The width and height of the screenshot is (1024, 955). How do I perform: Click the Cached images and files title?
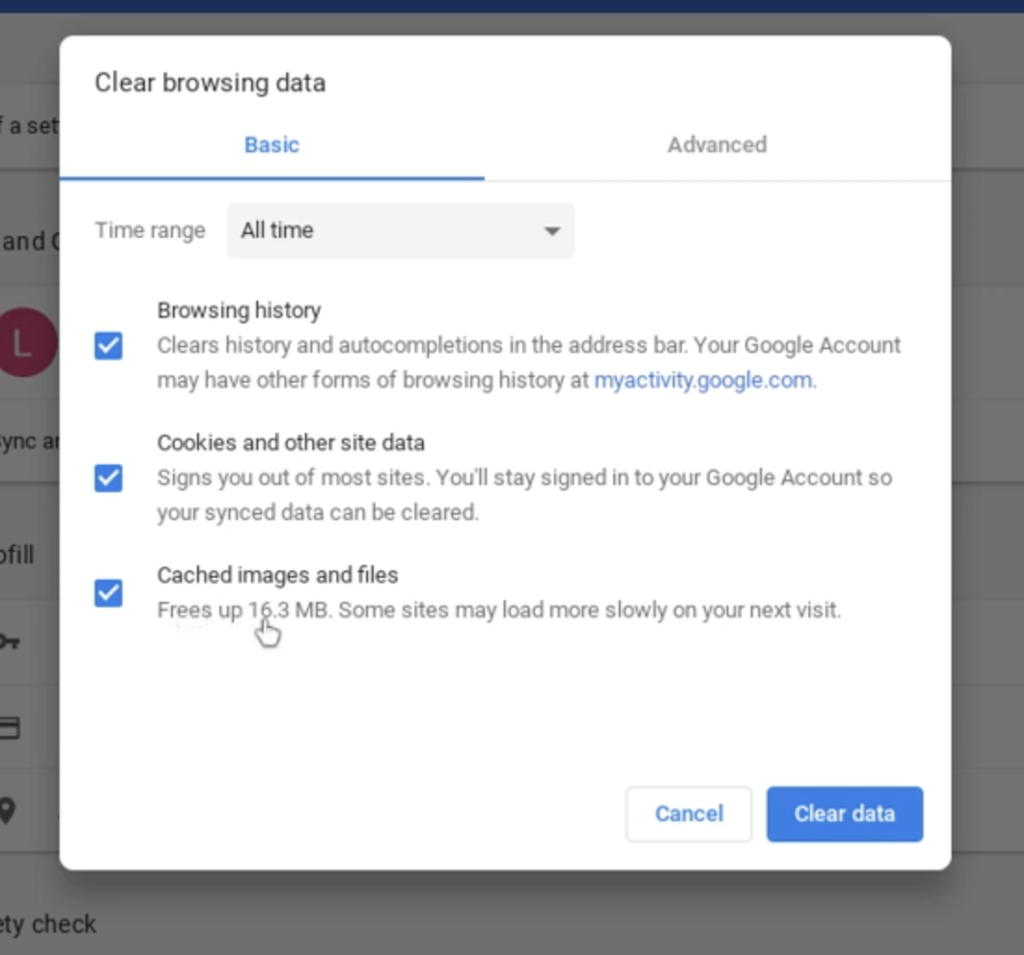tap(278, 575)
